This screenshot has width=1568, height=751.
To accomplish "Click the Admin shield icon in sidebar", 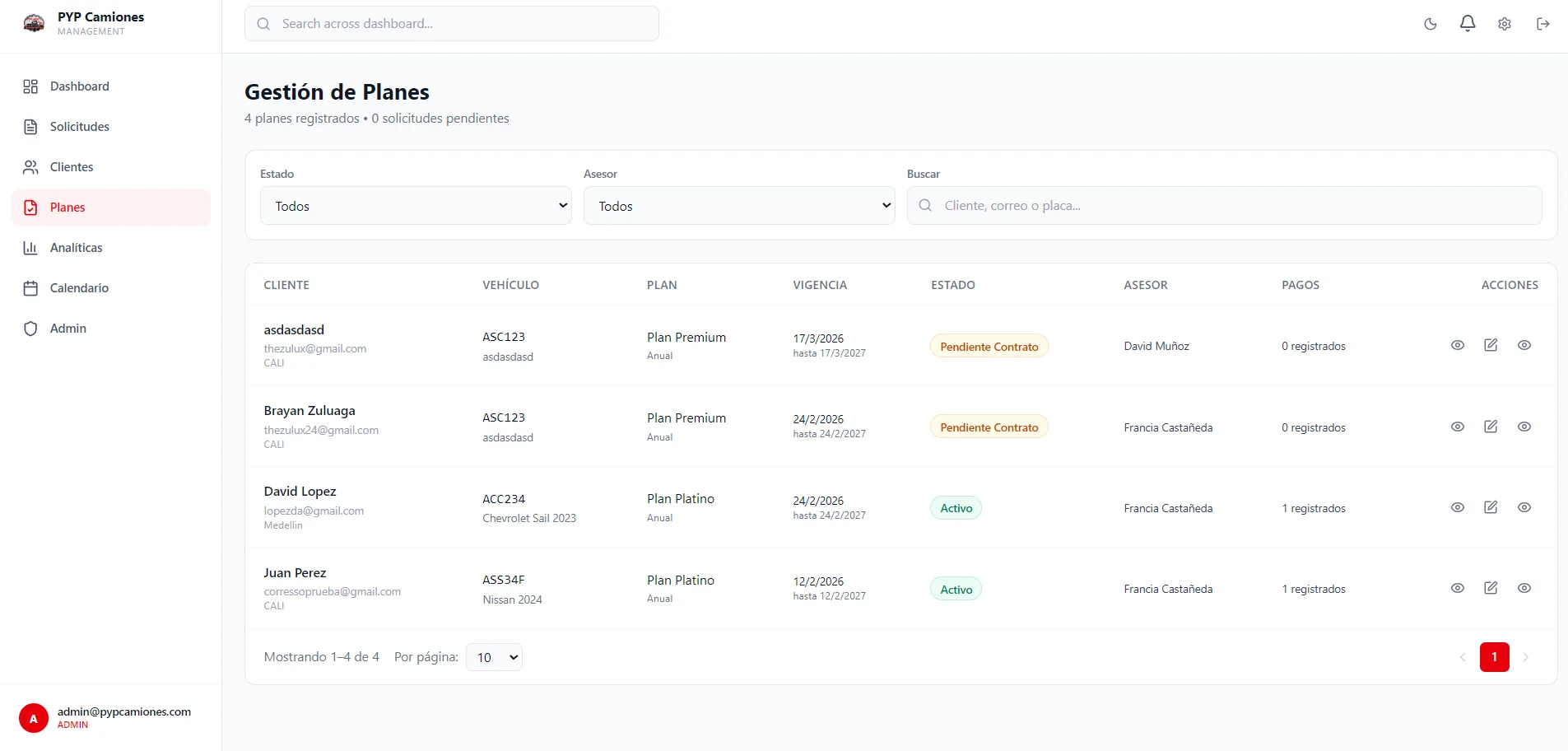I will point(31,328).
